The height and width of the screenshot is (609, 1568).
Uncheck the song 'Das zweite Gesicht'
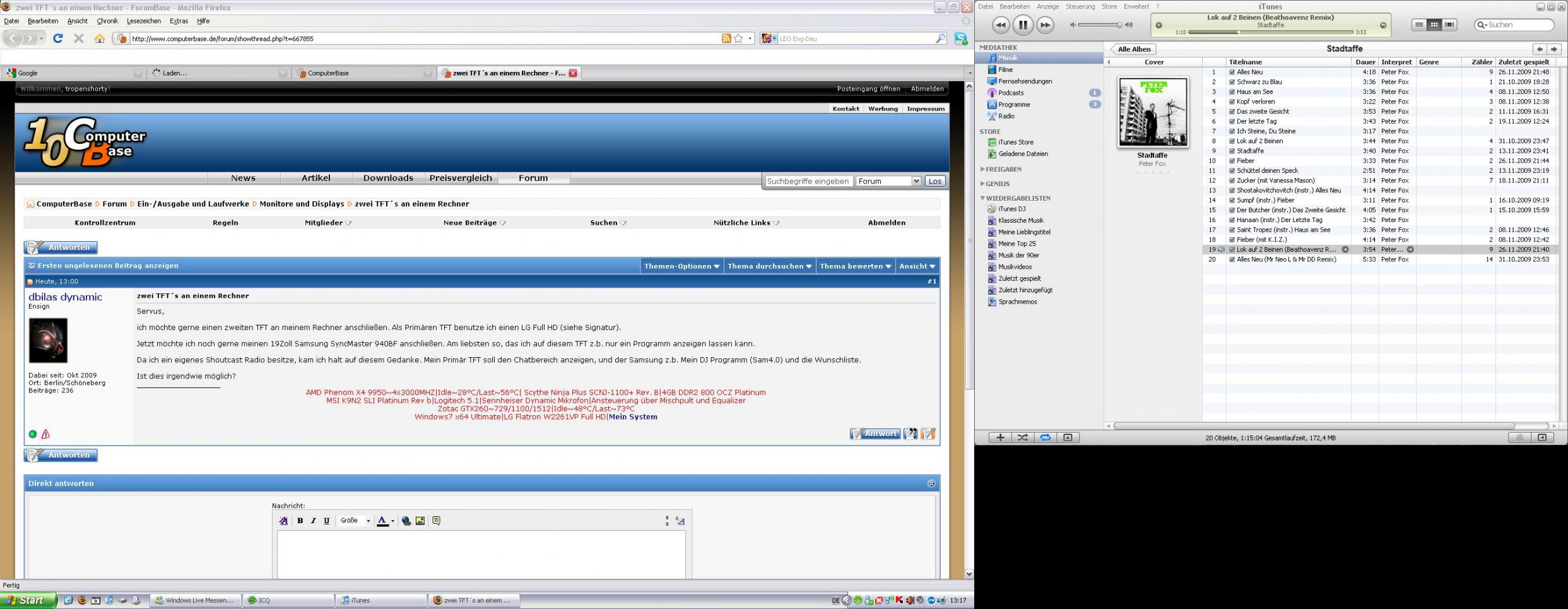[x=1232, y=112]
